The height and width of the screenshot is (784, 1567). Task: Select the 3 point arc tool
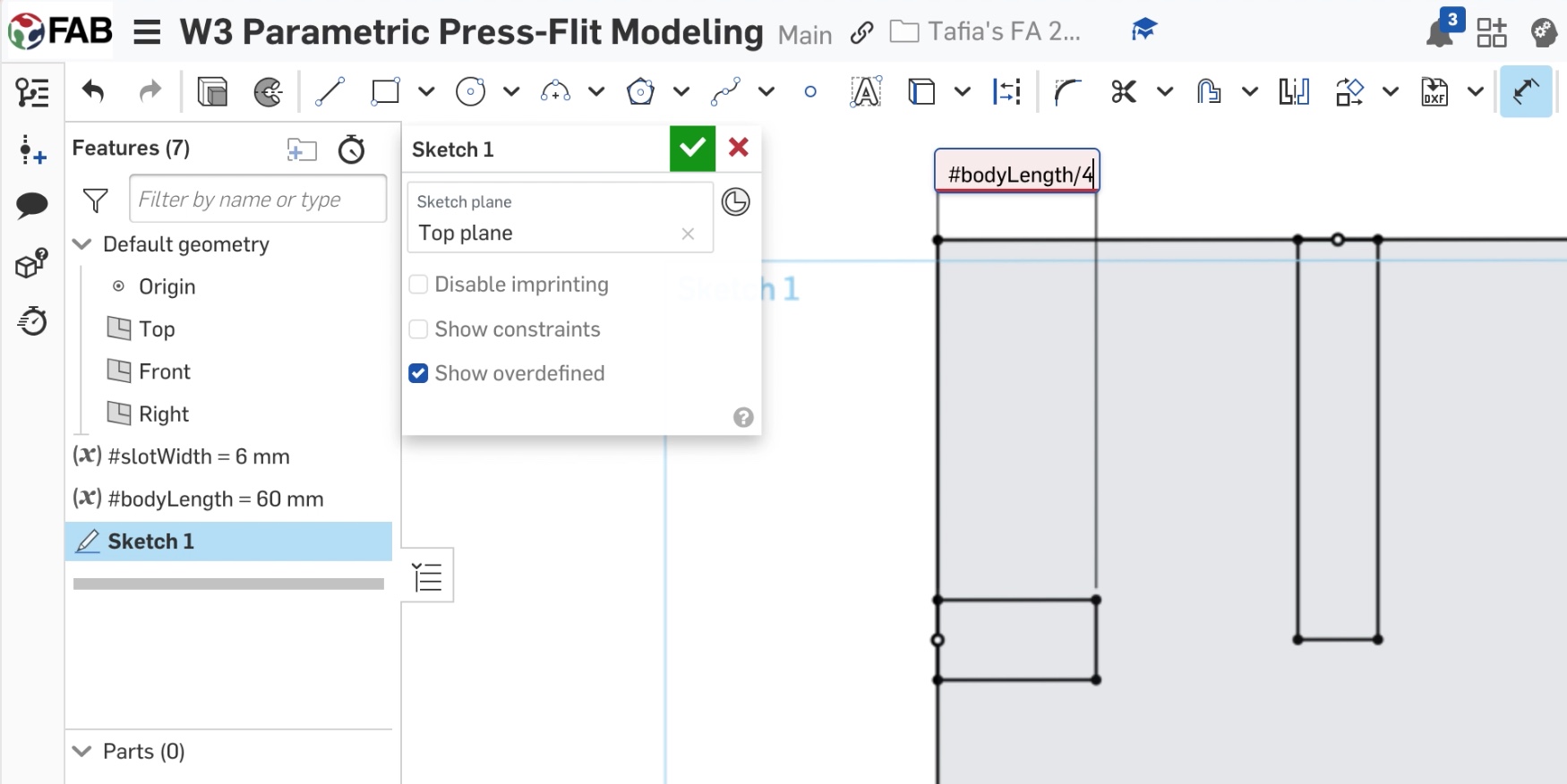pyautogui.click(x=555, y=91)
